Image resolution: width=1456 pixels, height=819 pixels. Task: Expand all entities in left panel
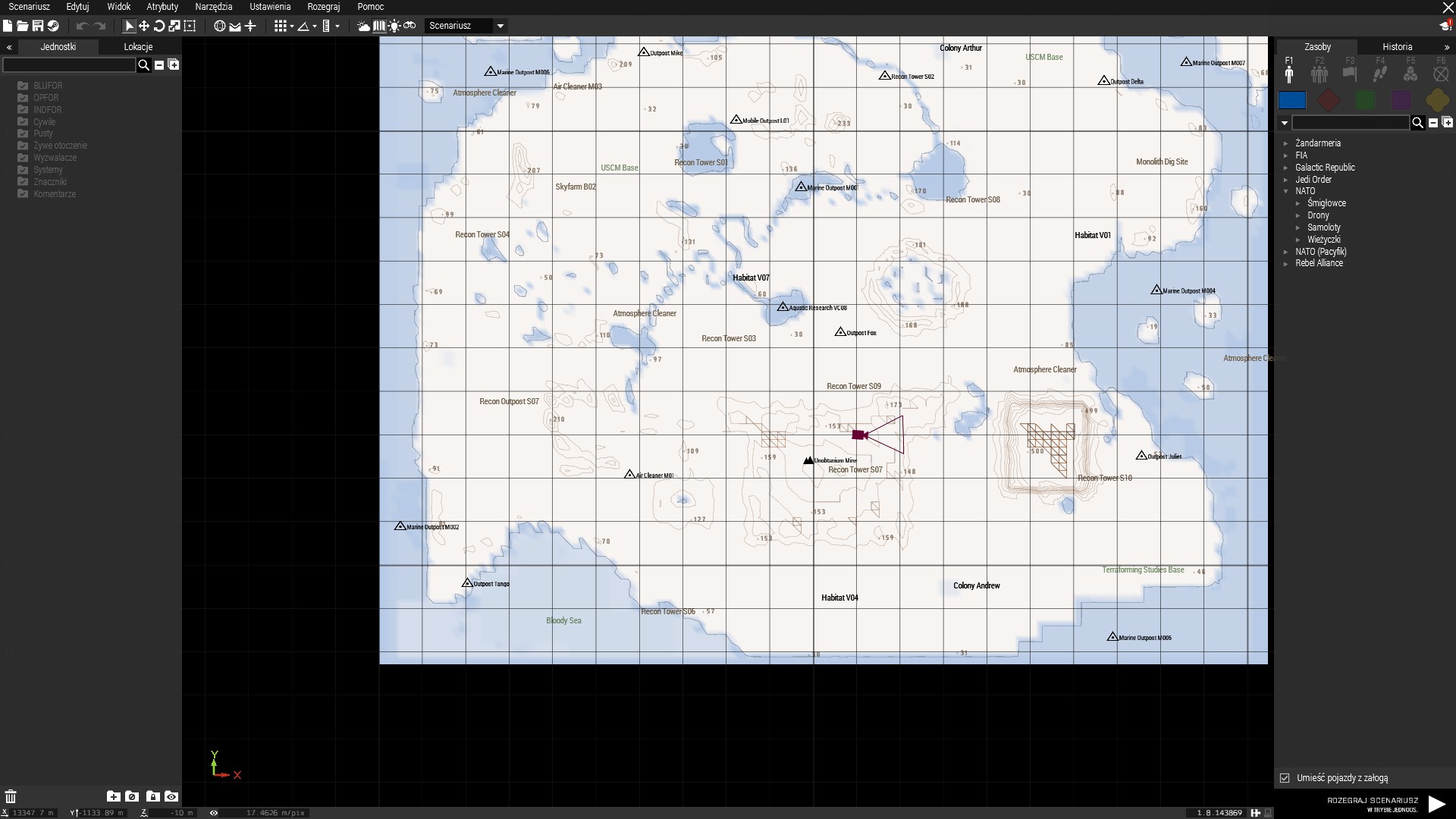[x=174, y=64]
